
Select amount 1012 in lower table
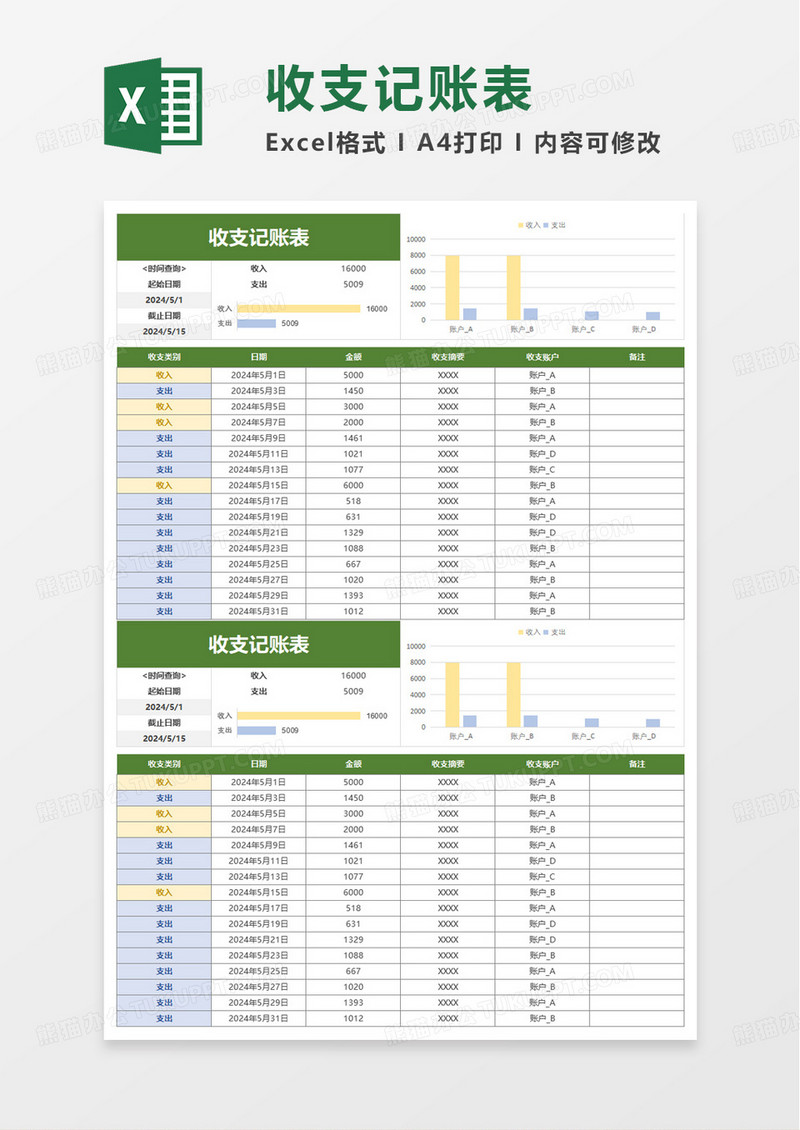tap(353, 1018)
